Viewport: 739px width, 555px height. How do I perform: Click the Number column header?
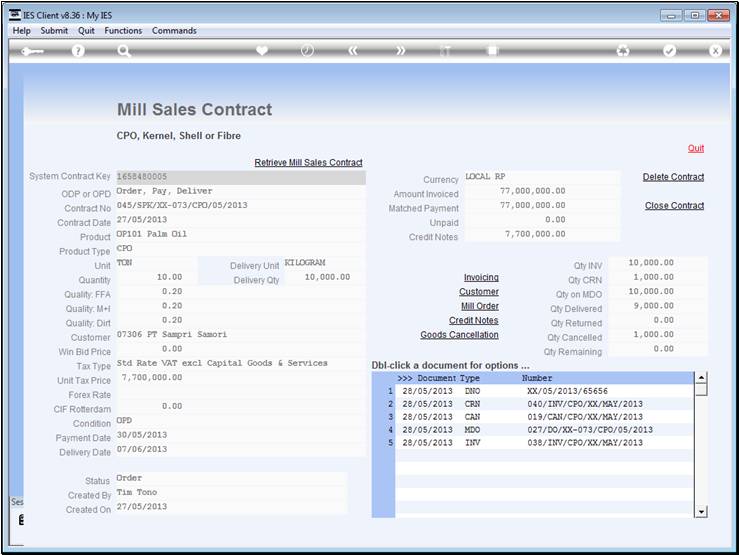(537, 378)
